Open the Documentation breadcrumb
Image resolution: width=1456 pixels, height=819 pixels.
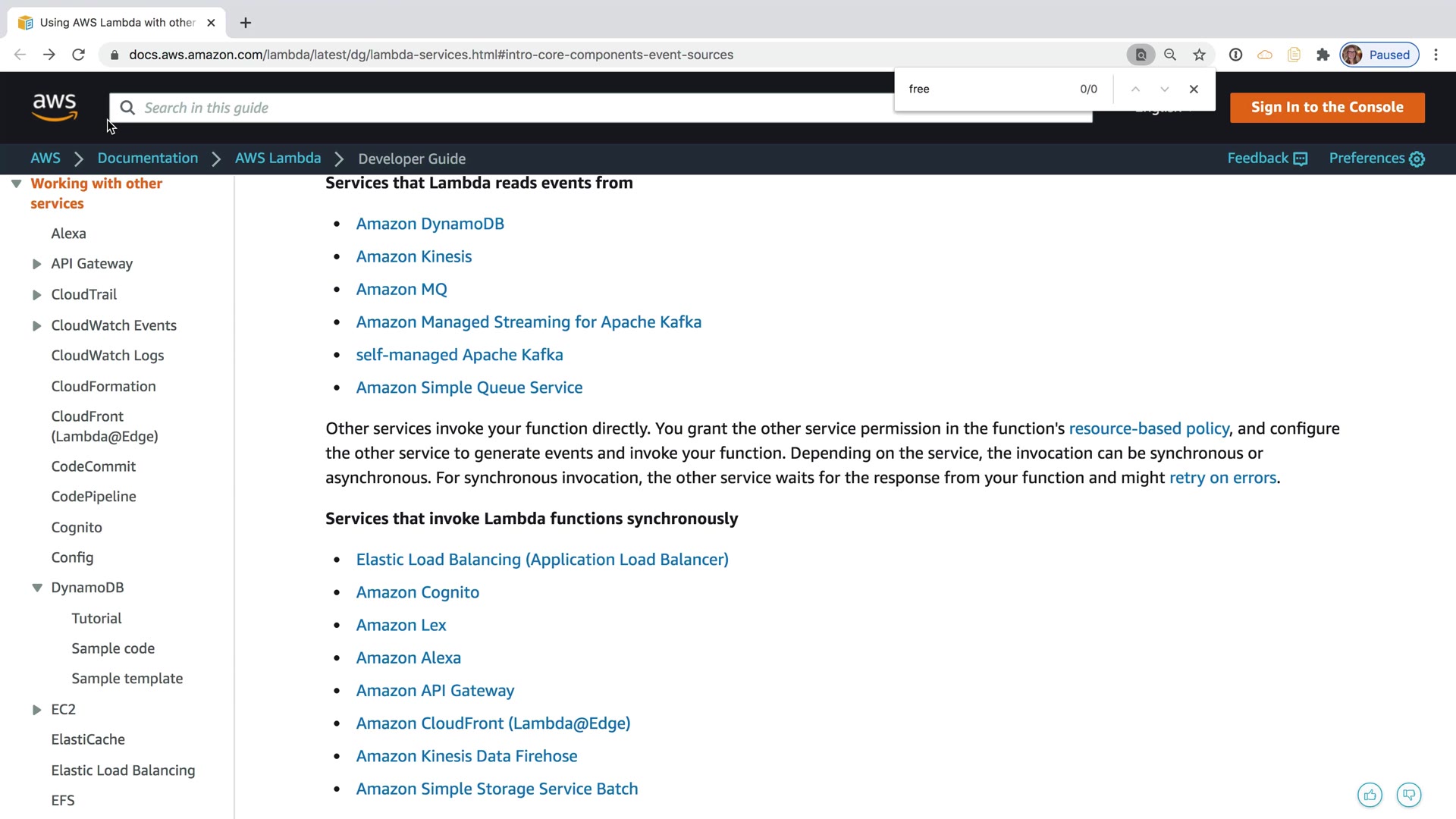point(147,158)
